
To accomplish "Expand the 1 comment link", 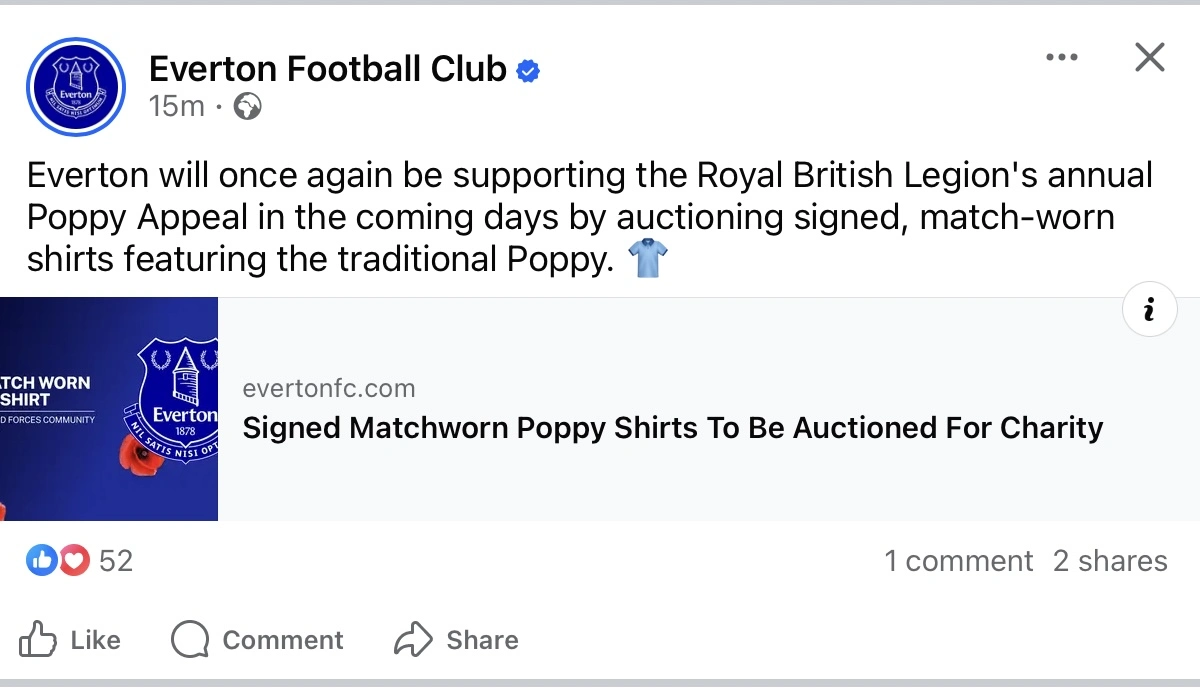I will click(x=958, y=561).
